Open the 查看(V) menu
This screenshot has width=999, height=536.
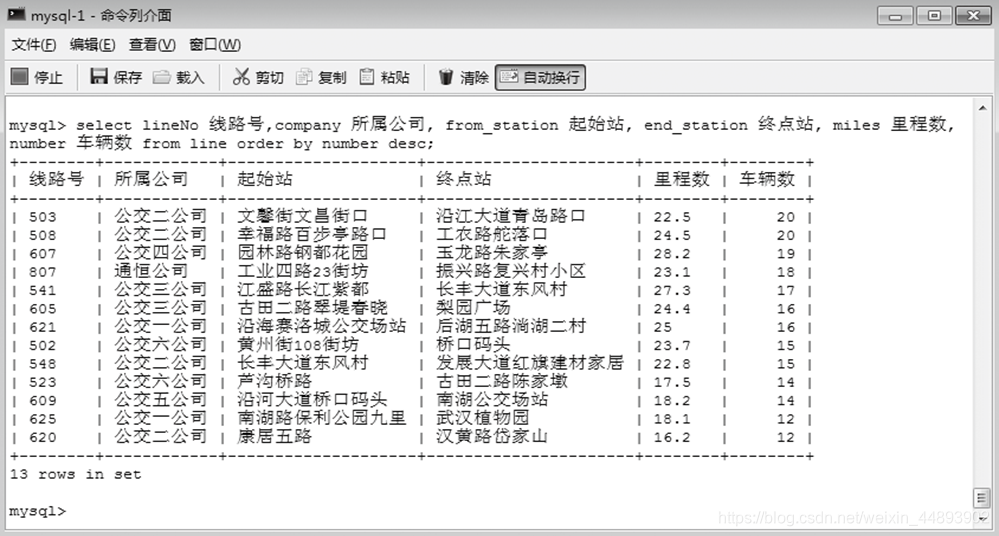[x=152, y=45]
